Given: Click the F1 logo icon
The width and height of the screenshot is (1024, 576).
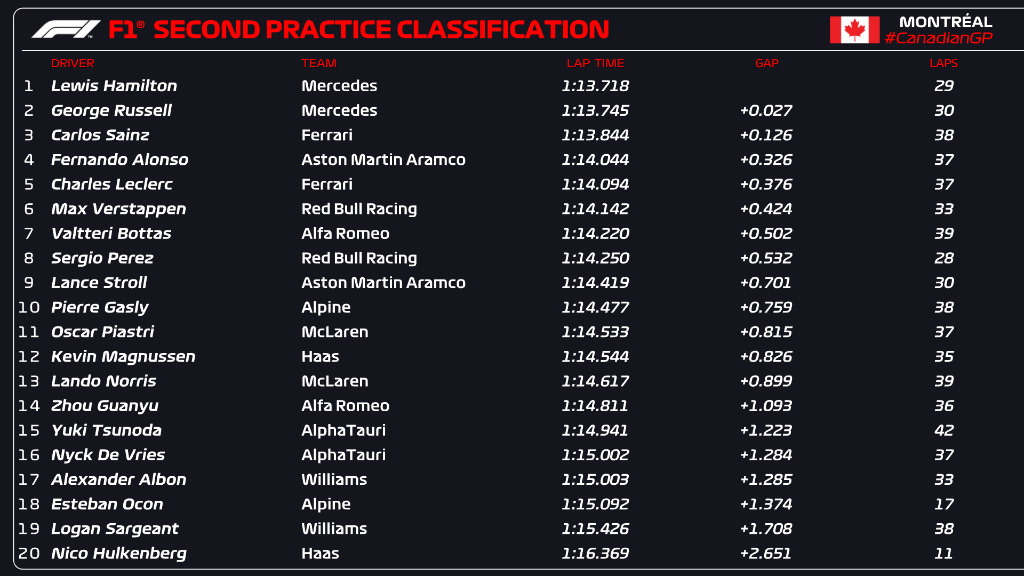Looking at the screenshot, I should (66, 30).
